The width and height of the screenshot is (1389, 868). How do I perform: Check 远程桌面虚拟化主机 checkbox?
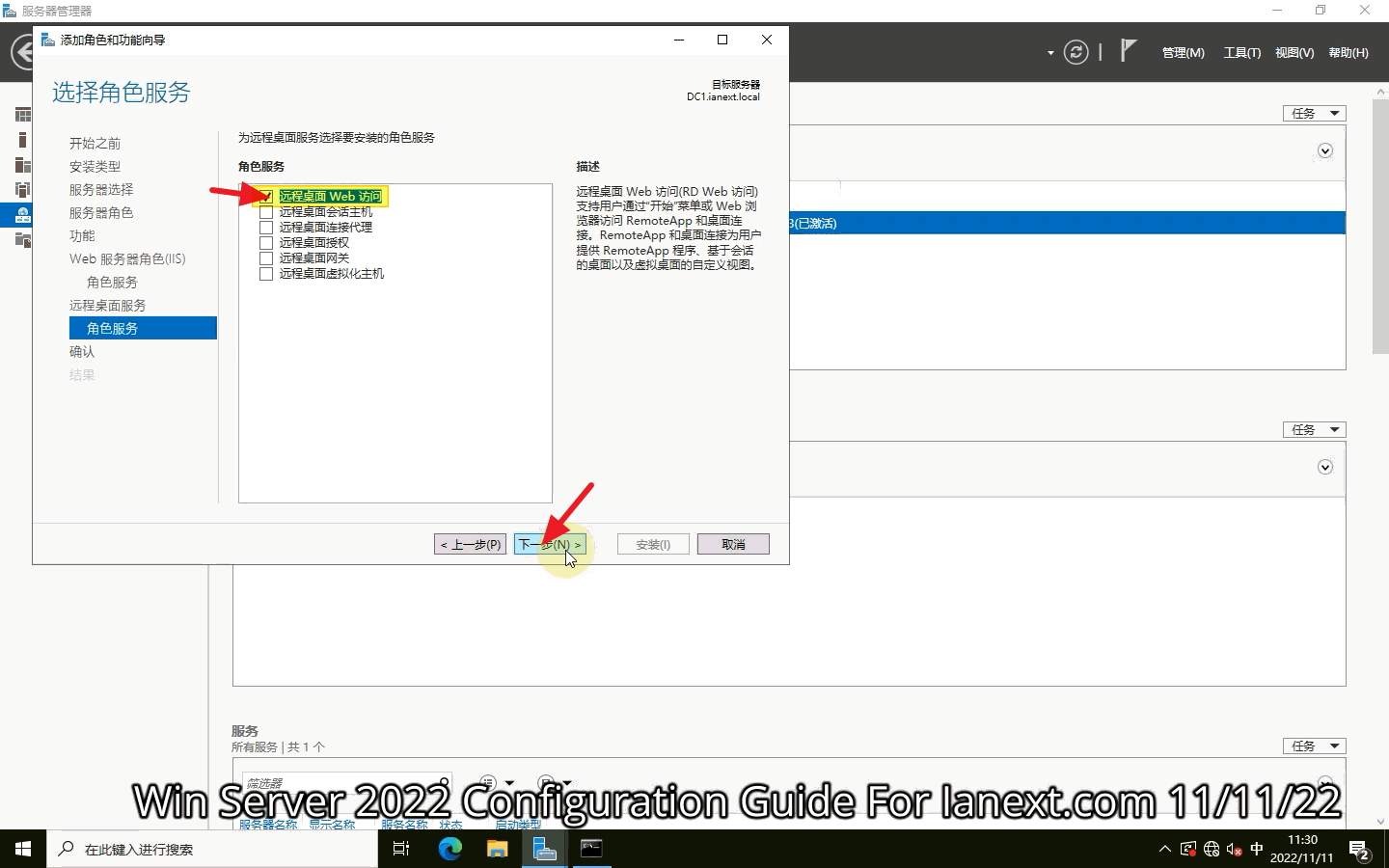point(266,273)
